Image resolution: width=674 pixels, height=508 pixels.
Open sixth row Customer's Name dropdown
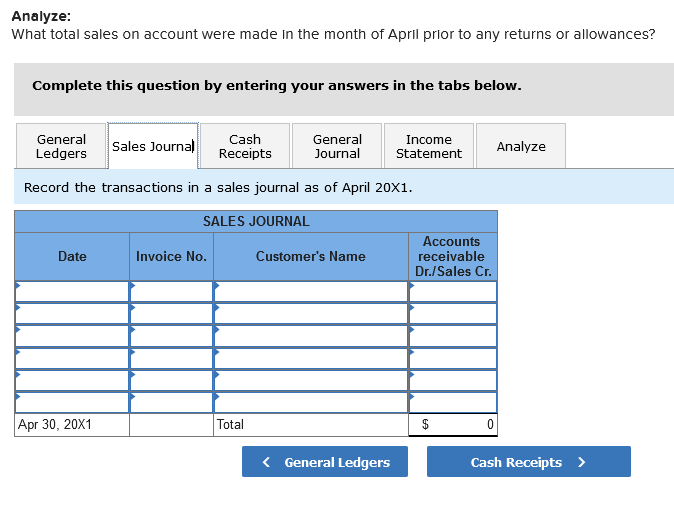[x=311, y=403]
